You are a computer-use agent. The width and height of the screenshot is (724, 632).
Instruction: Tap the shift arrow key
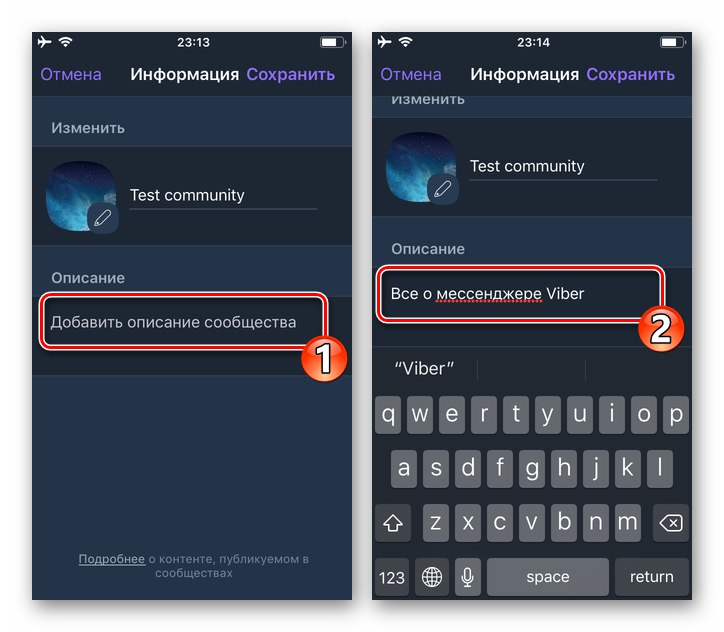point(393,523)
